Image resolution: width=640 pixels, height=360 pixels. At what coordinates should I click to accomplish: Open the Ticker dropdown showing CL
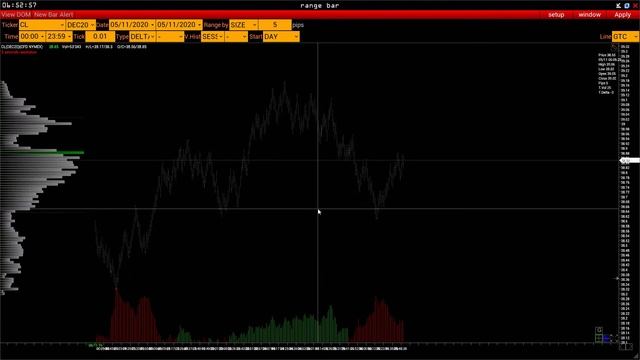[42, 25]
